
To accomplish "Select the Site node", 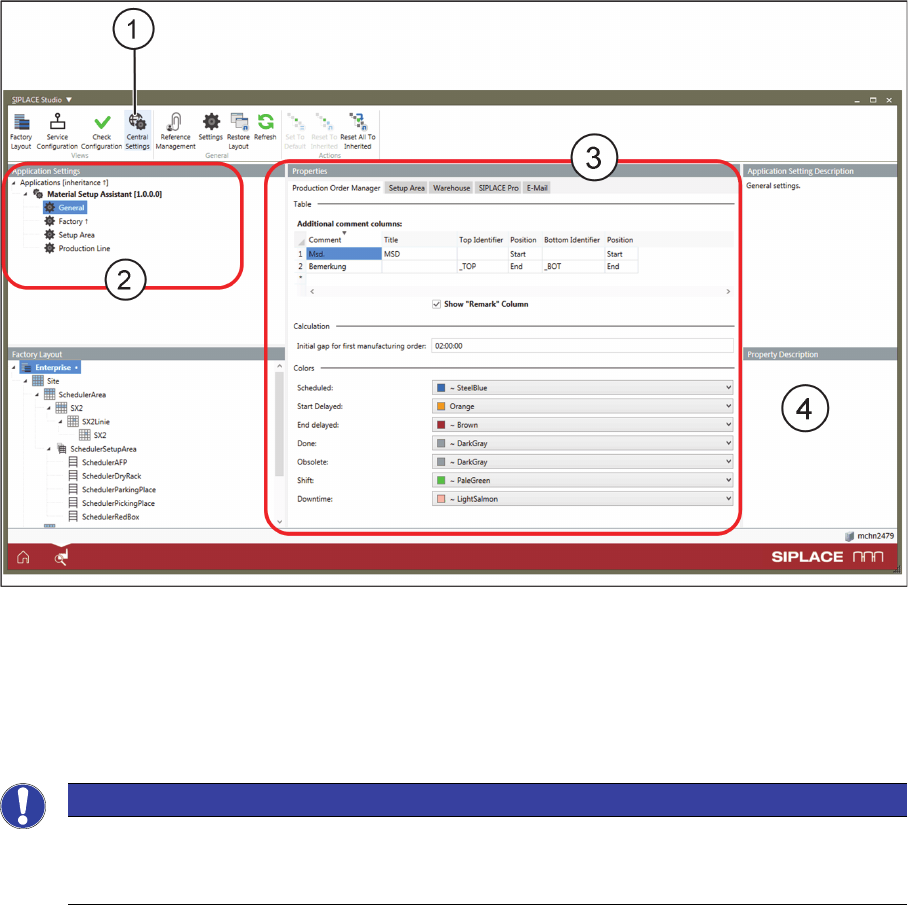I will coord(46,381).
